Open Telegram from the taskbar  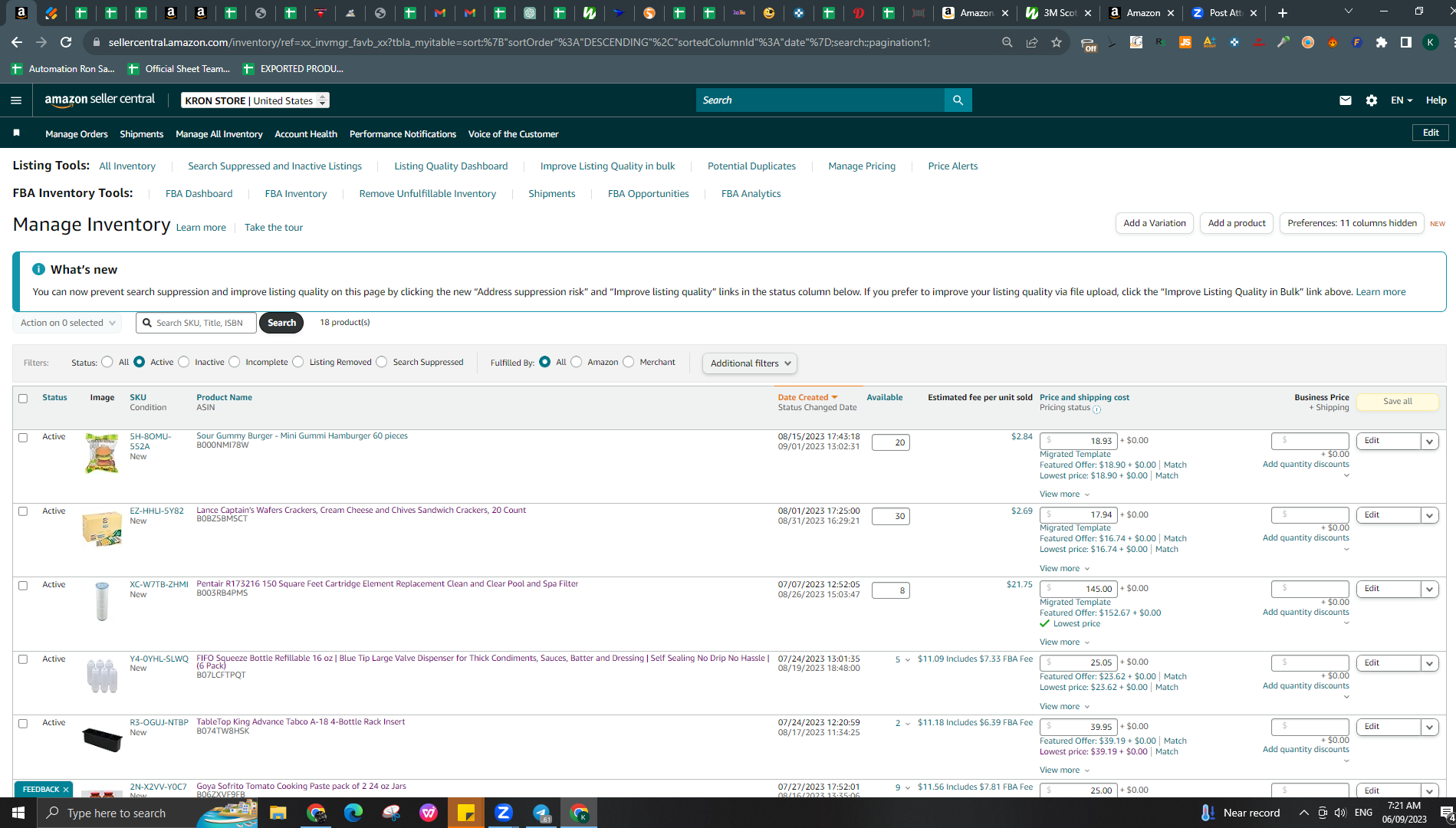coord(541,813)
